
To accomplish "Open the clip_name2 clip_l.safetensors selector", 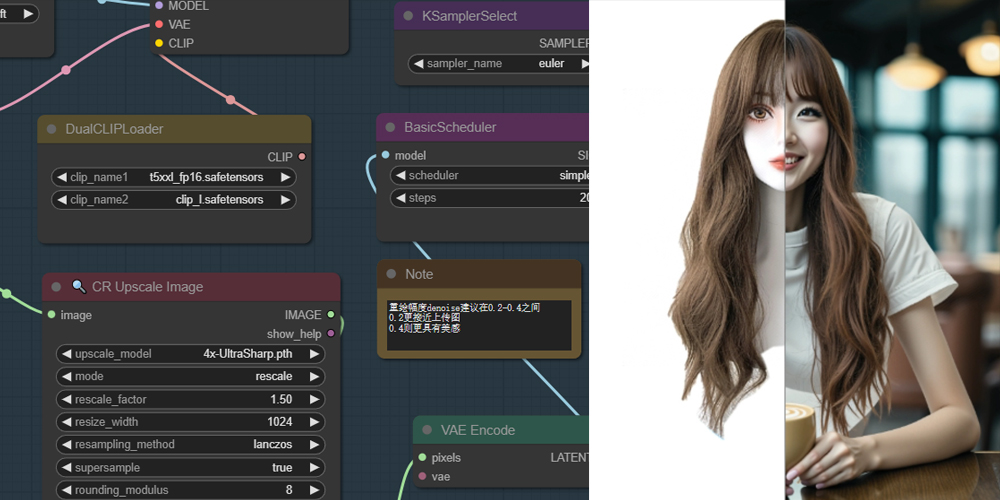I will pyautogui.click(x=173, y=200).
